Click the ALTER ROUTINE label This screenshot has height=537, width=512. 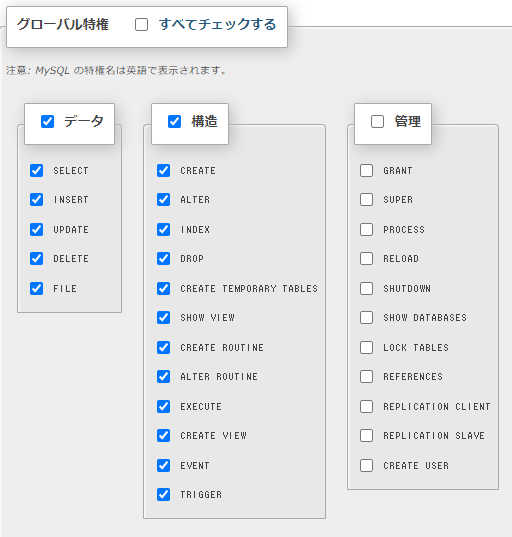tap(219, 377)
